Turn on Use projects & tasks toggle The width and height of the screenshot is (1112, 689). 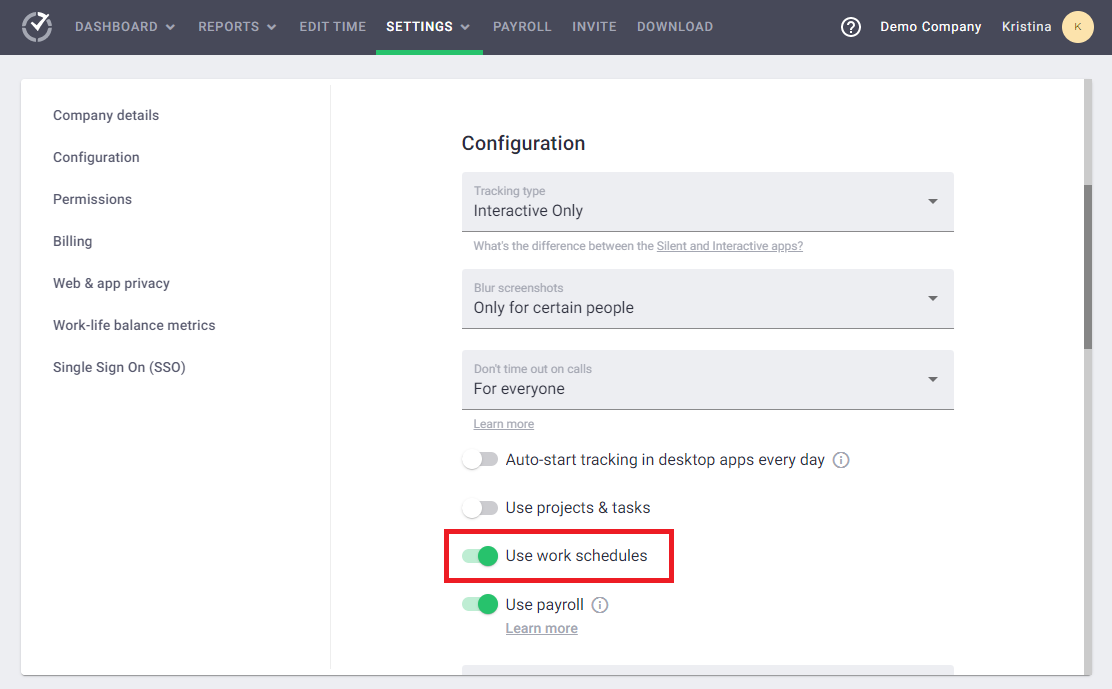click(480, 508)
